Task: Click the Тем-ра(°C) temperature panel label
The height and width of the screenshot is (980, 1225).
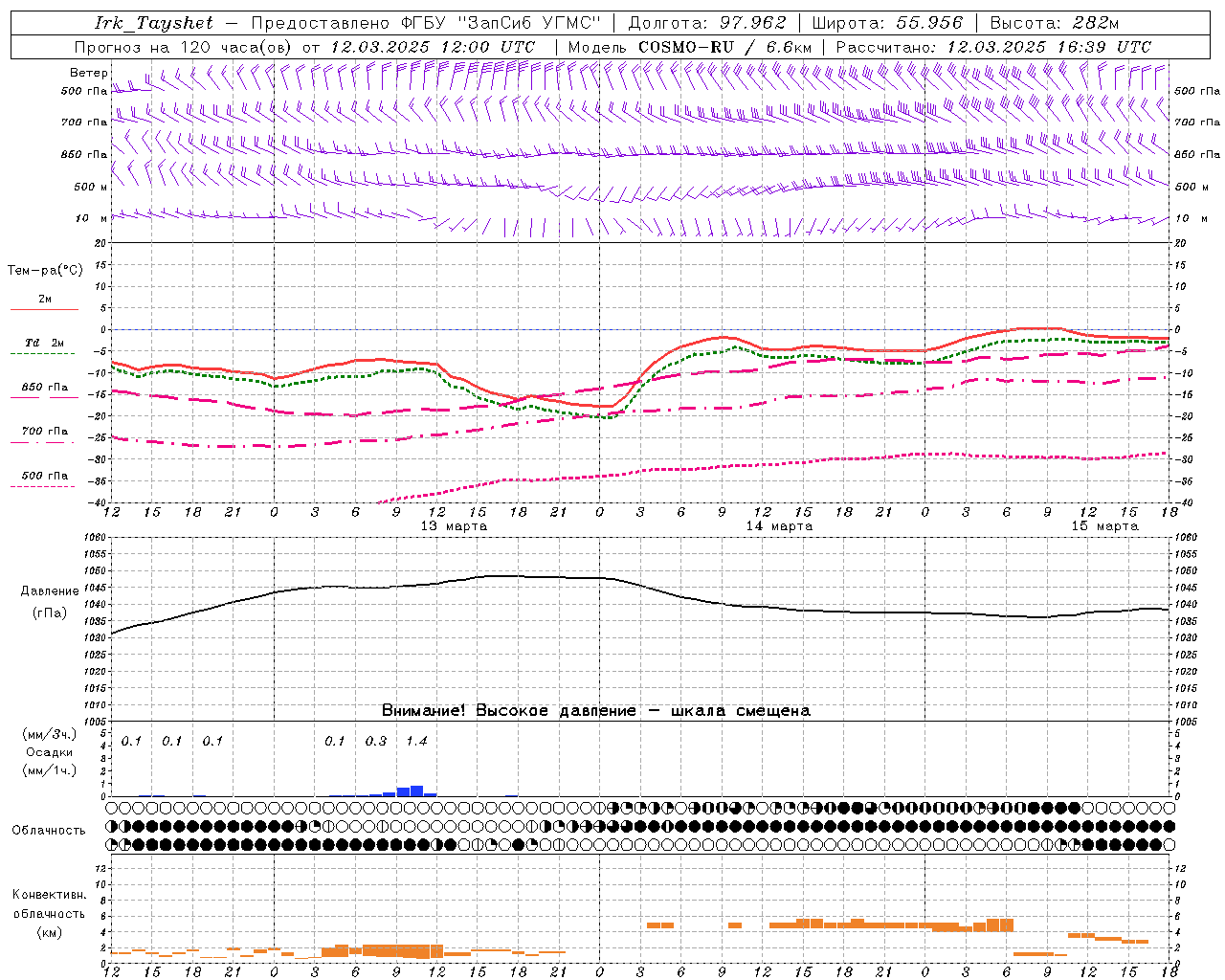Action: [45, 271]
